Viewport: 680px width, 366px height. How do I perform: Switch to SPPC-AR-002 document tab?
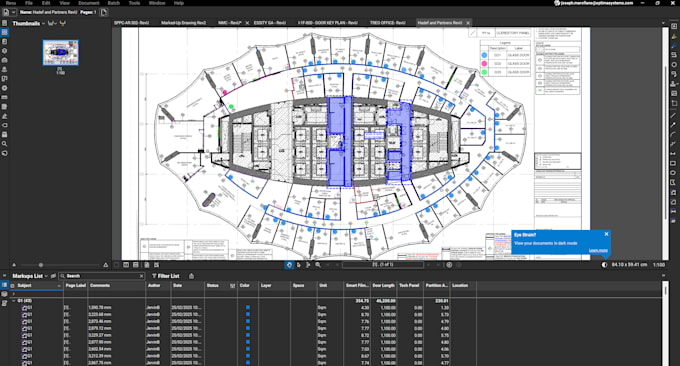(x=131, y=23)
